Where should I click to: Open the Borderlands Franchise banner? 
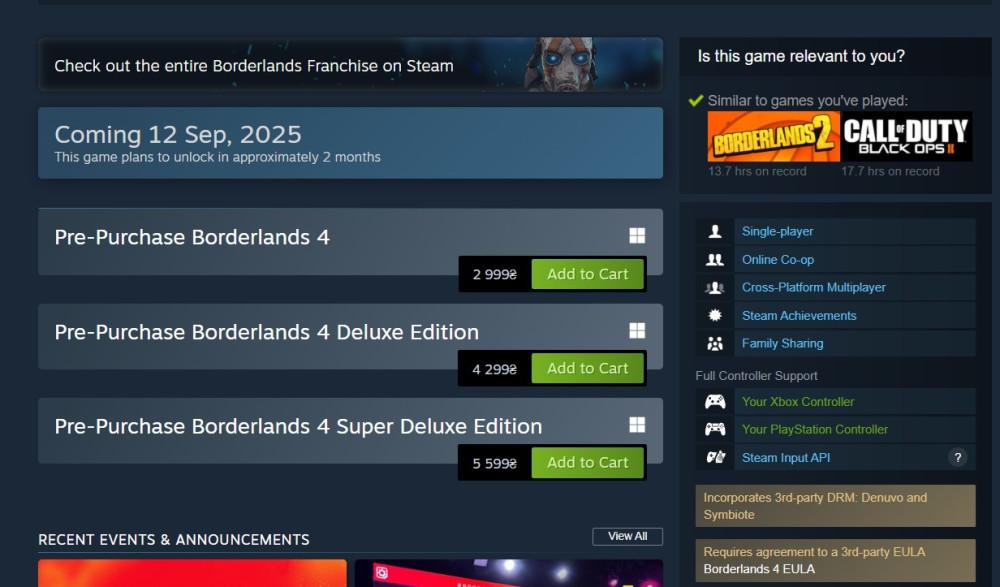click(351, 64)
